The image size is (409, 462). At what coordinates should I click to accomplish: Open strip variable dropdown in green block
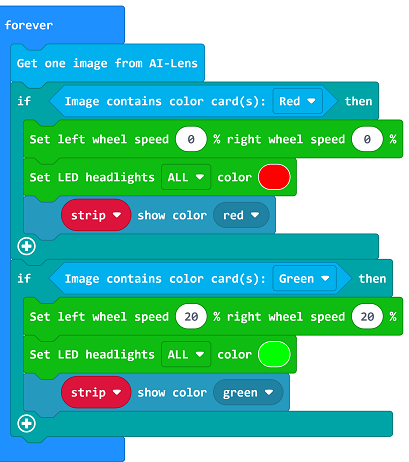pos(96,392)
